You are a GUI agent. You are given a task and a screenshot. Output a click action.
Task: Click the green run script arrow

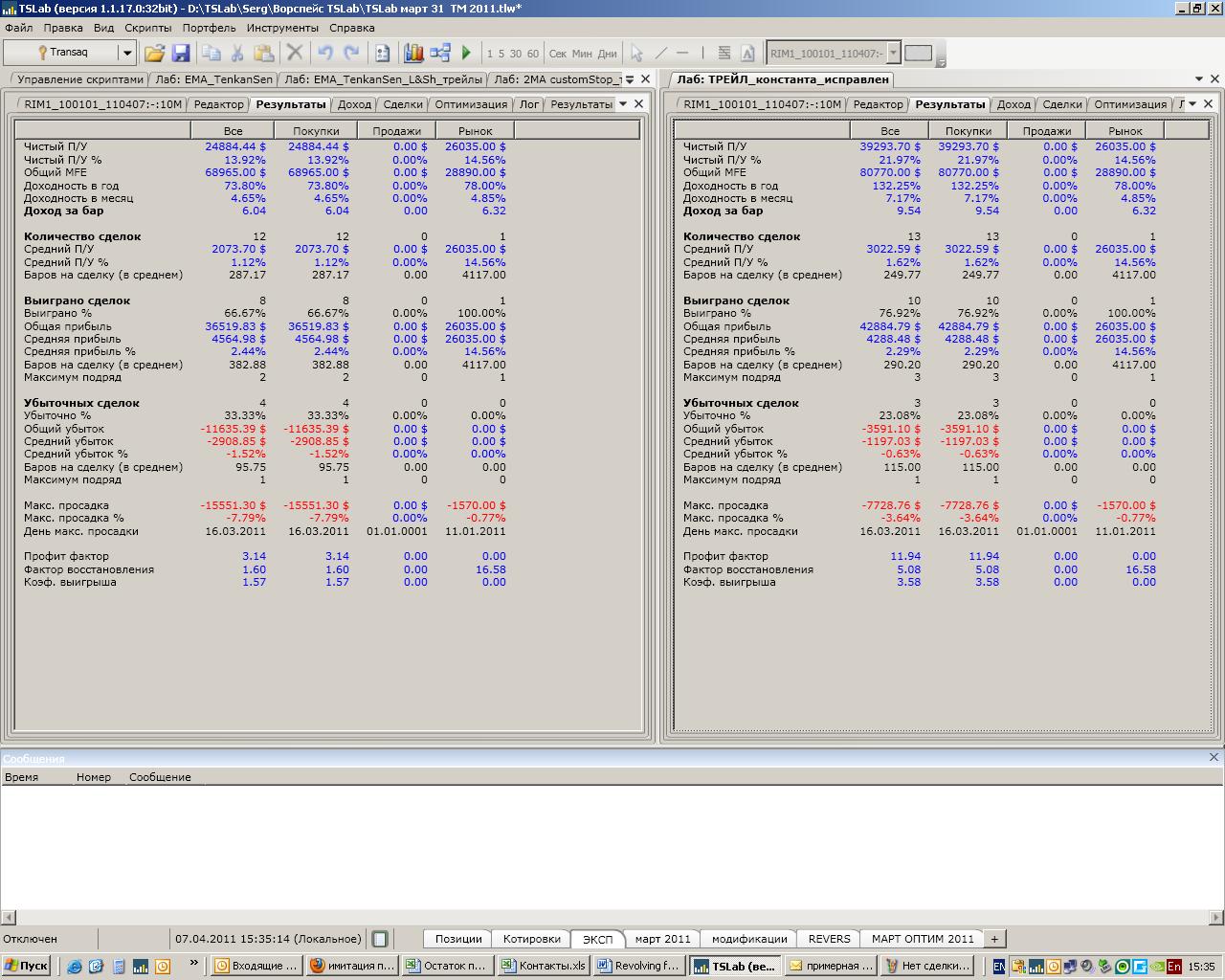(467, 54)
